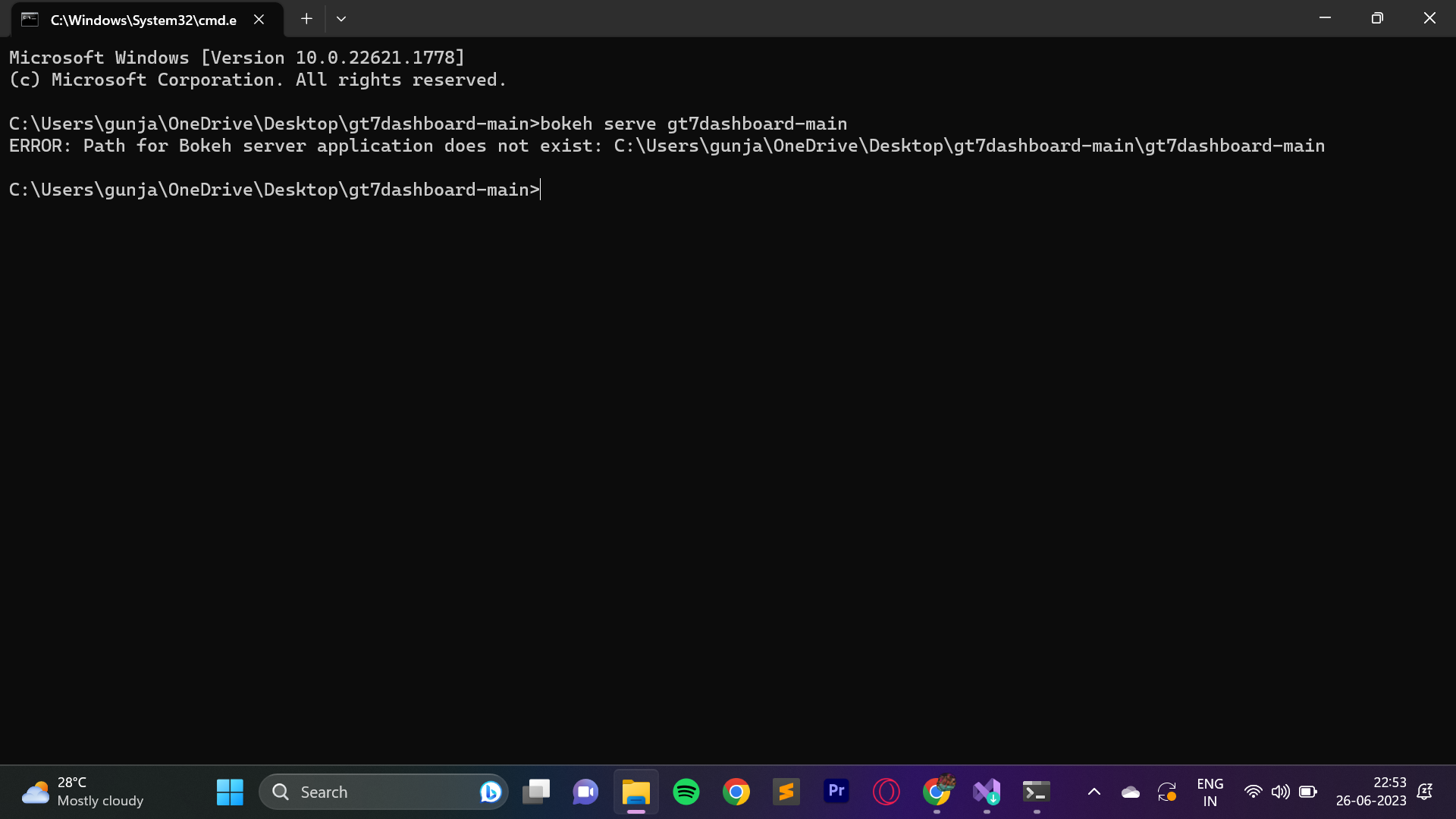Open the Start menu

pyautogui.click(x=230, y=791)
